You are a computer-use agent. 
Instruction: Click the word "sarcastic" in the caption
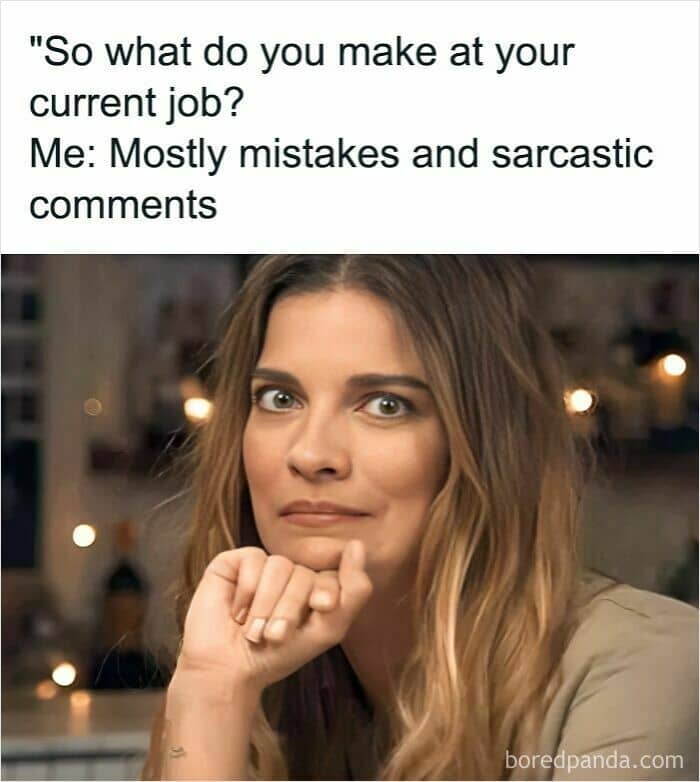572,154
